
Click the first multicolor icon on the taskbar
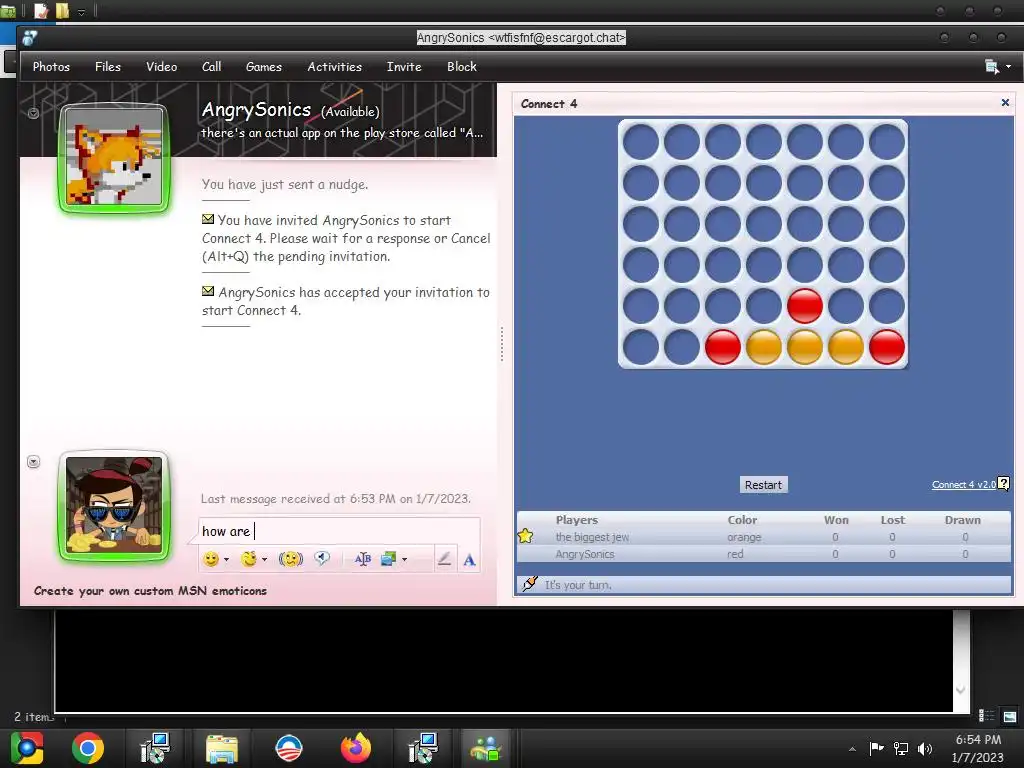(26, 748)
